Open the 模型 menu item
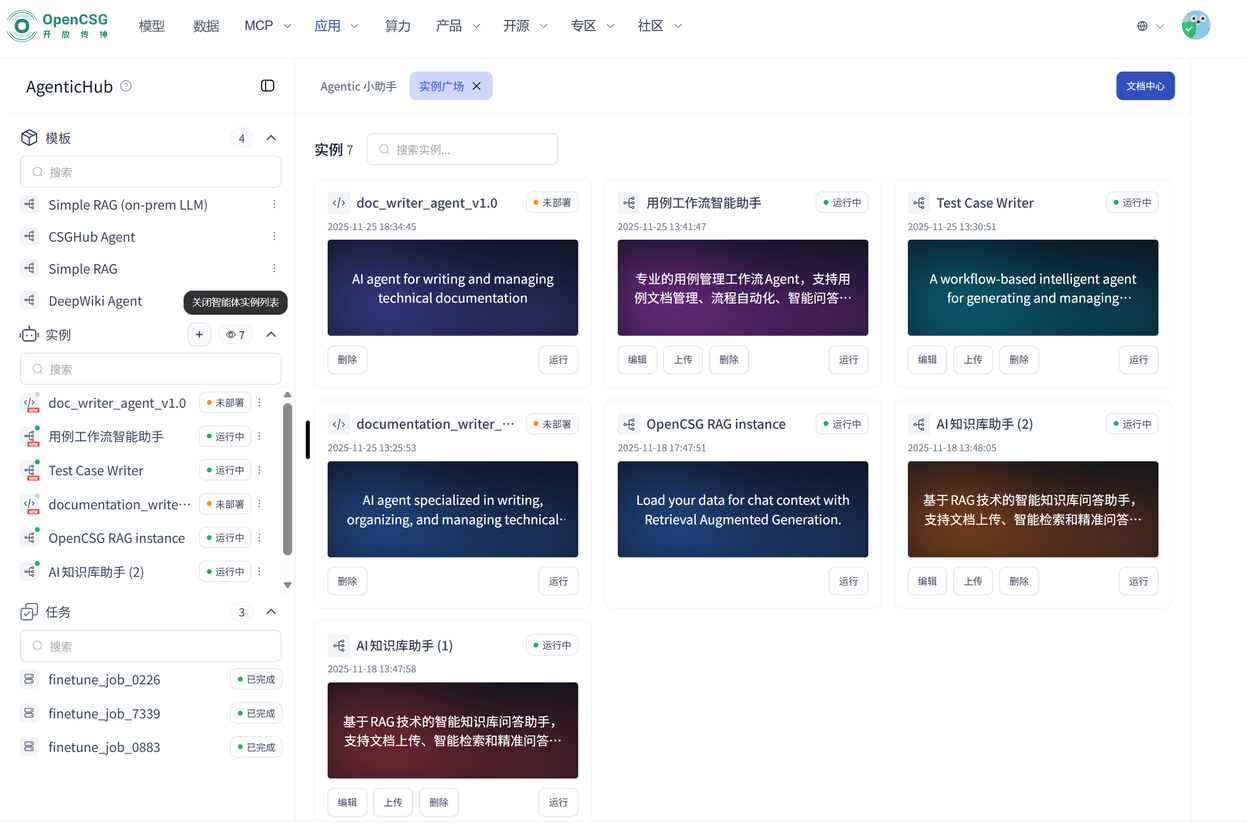Image resolution: width=1247 pixels, height=825 pixels. click(x=152, y=26)
